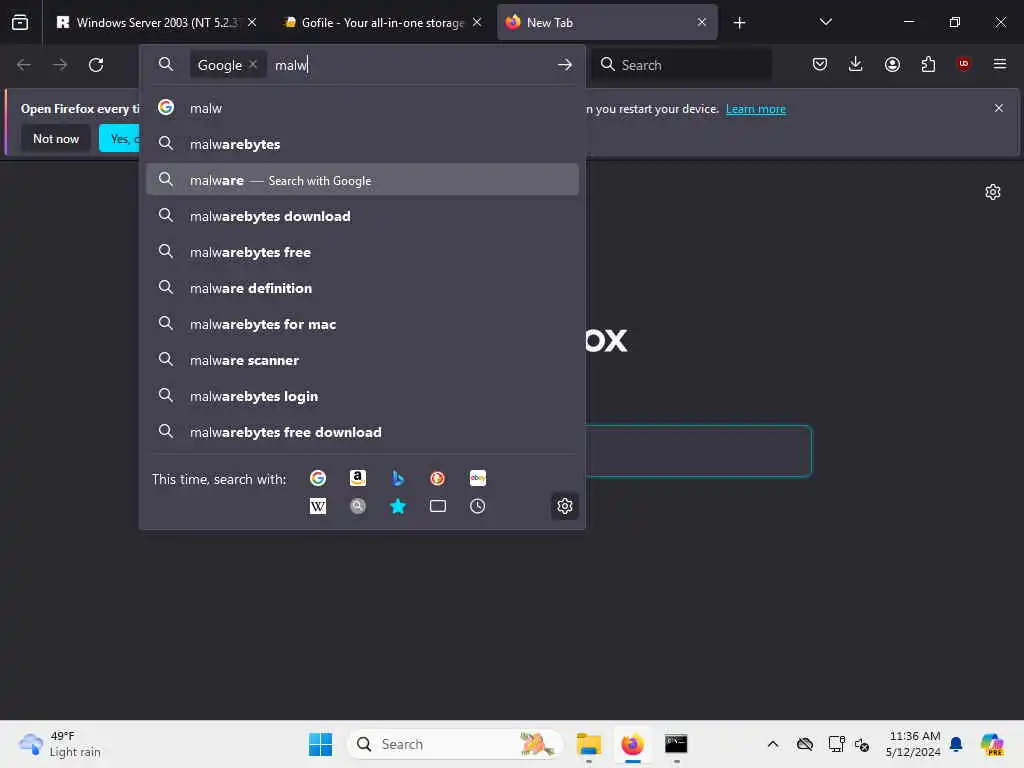Search this time with DuckDuckGo icon

tap(438, 478)
